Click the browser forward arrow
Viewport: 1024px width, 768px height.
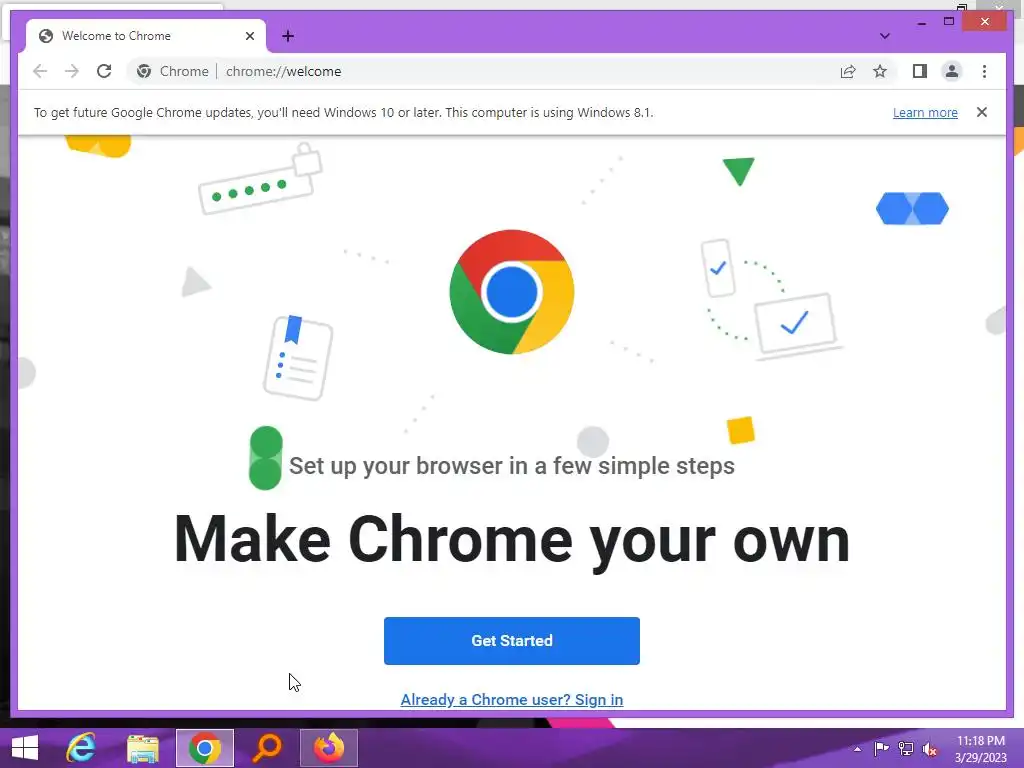72,71
